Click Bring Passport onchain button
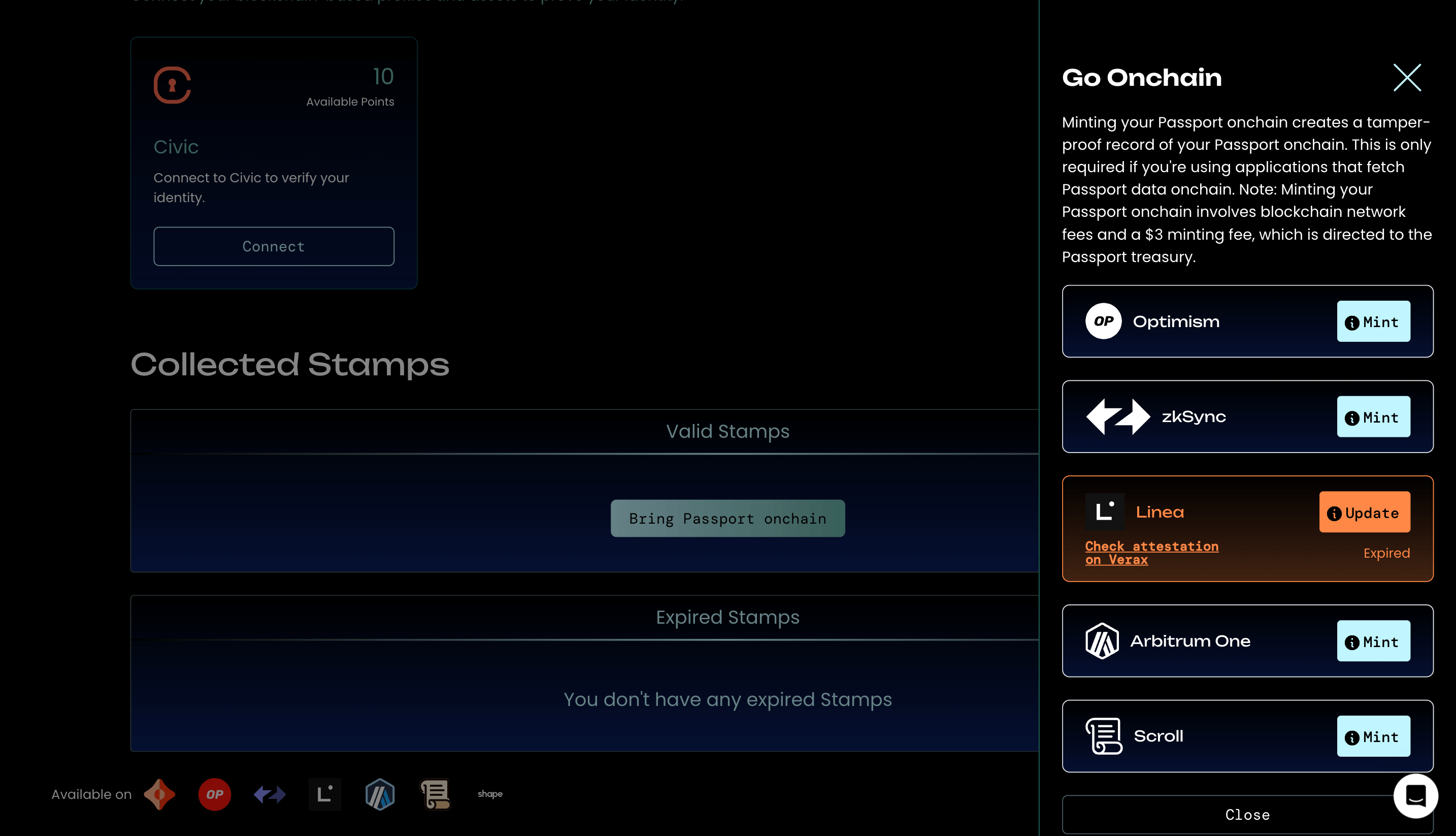 coord(727,519)
